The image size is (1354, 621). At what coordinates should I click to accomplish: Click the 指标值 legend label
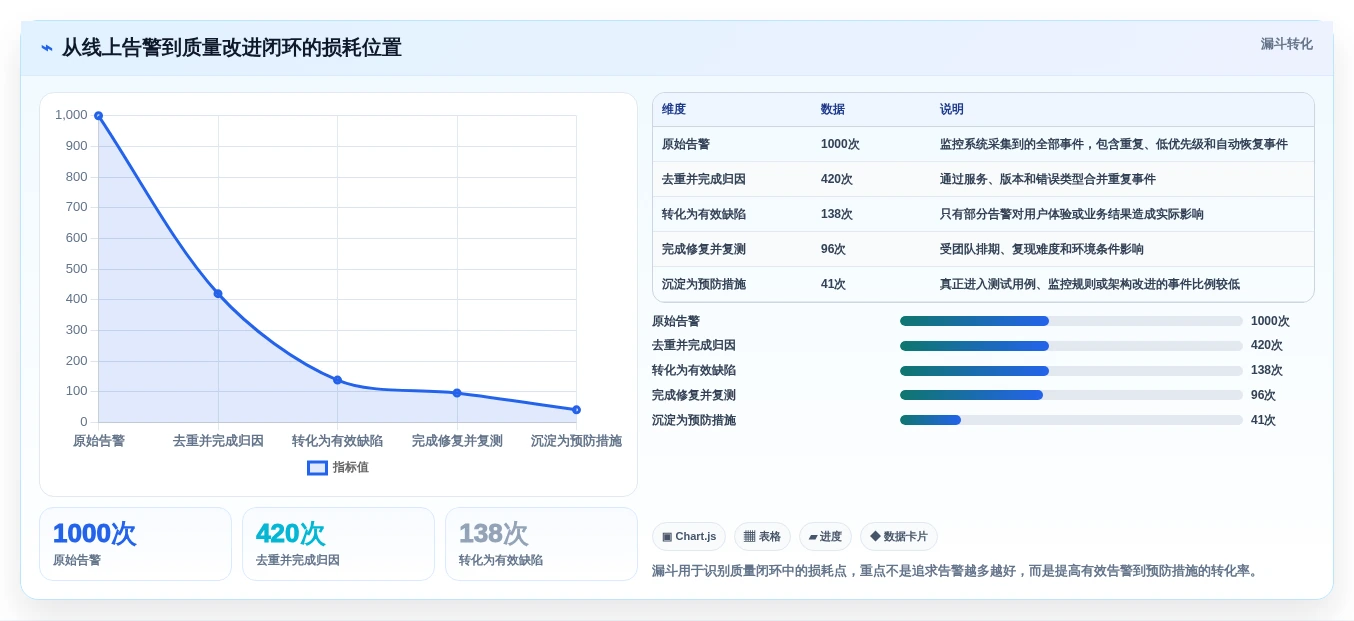(x=351, y=467)
